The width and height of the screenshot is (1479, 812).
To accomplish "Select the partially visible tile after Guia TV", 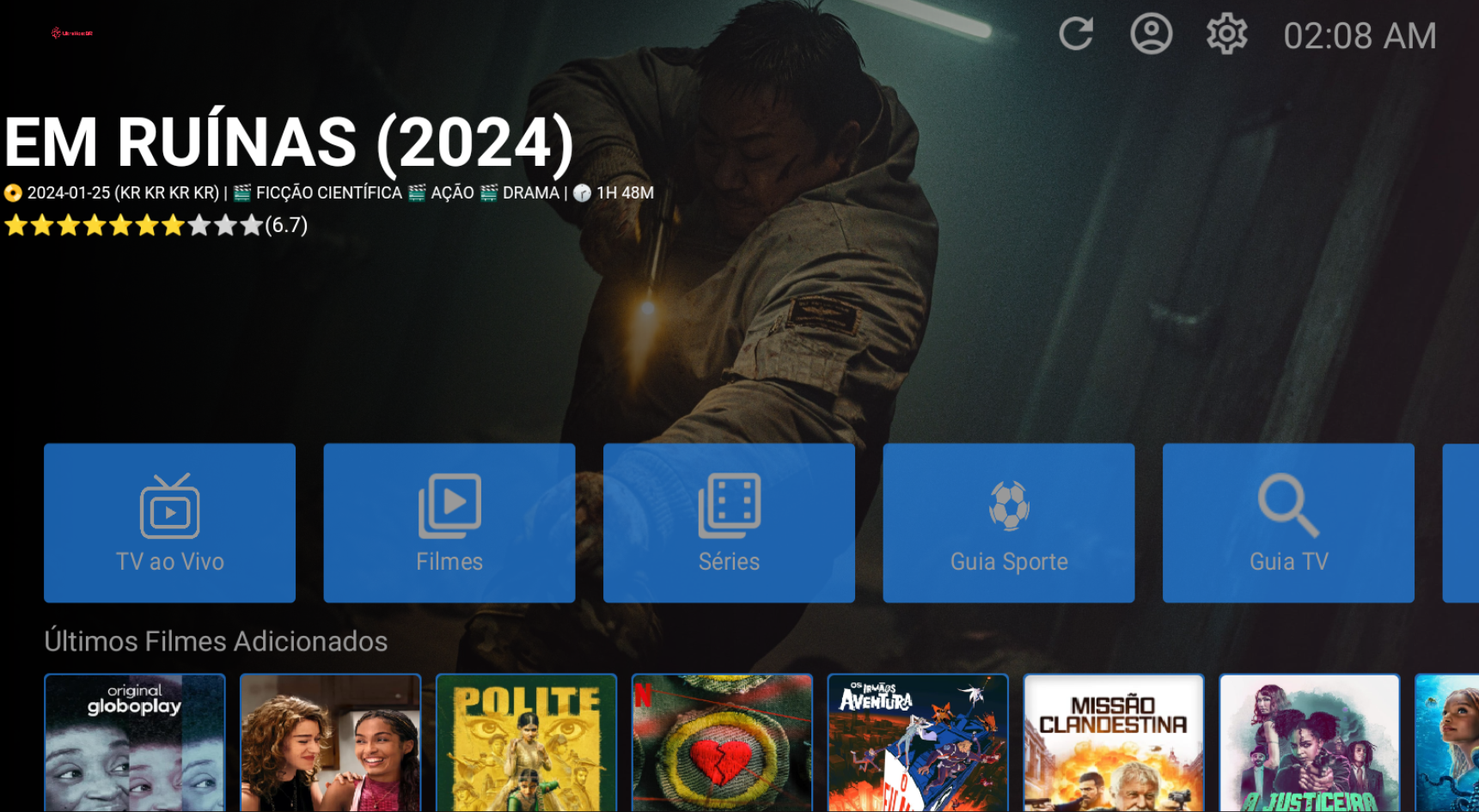I will (1461, 522).
